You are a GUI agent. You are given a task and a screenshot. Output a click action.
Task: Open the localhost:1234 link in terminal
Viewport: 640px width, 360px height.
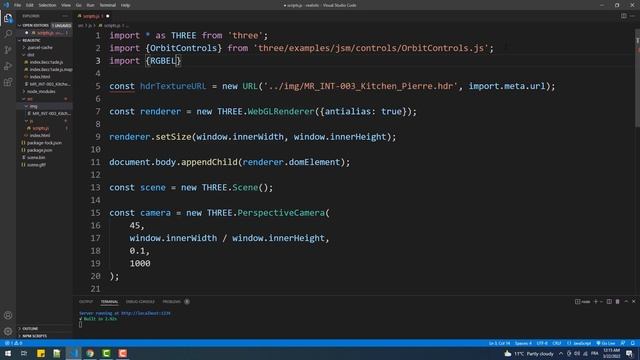coord(146,313)
